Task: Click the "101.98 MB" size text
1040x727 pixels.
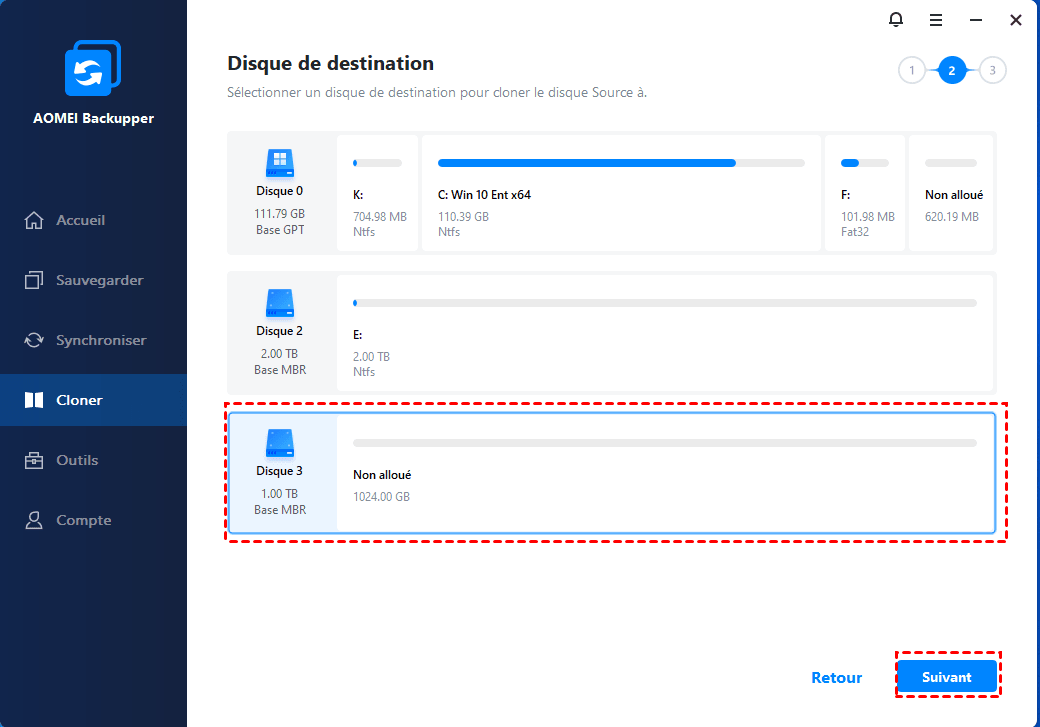Action: pos(868,216)
